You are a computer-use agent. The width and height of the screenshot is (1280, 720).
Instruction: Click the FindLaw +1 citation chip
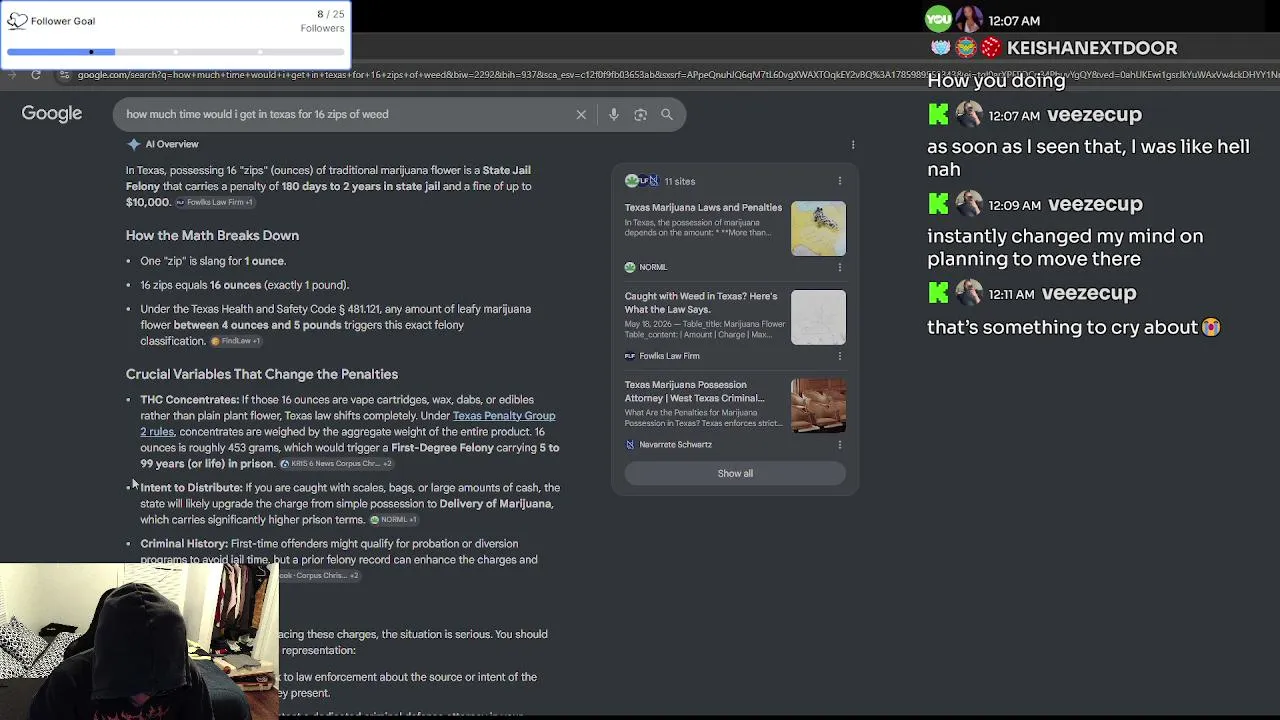tap(236, 341)
